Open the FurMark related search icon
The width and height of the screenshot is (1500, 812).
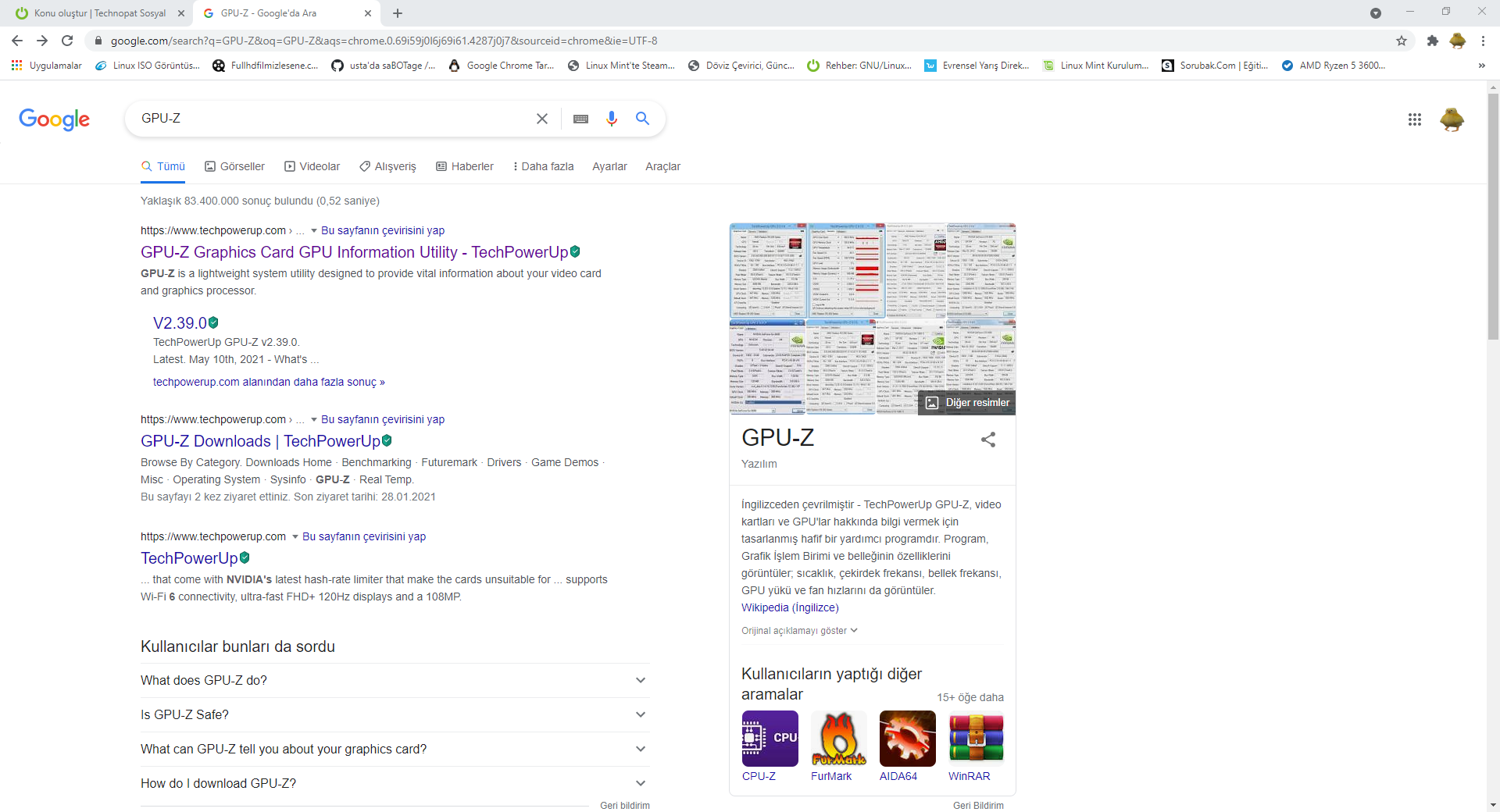coord(839,739)
